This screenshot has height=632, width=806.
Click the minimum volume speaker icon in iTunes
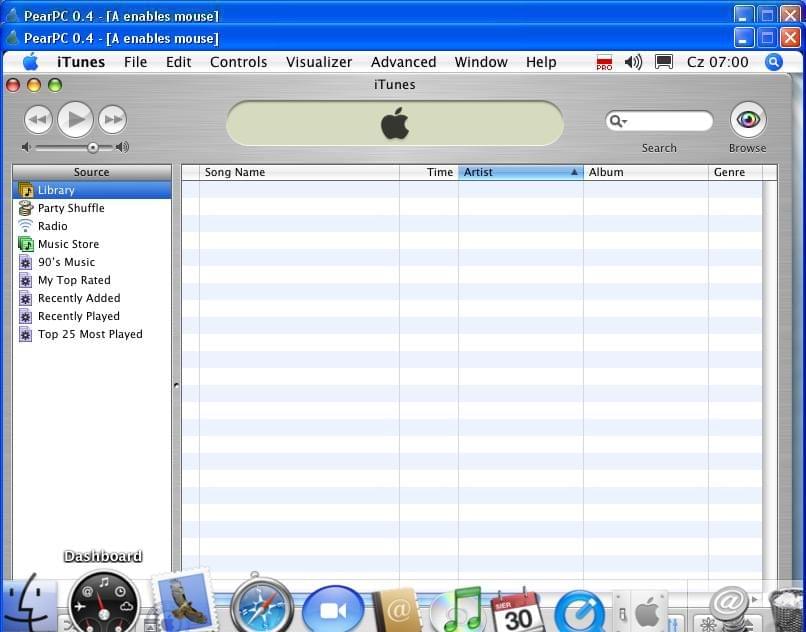pos(26,148)
